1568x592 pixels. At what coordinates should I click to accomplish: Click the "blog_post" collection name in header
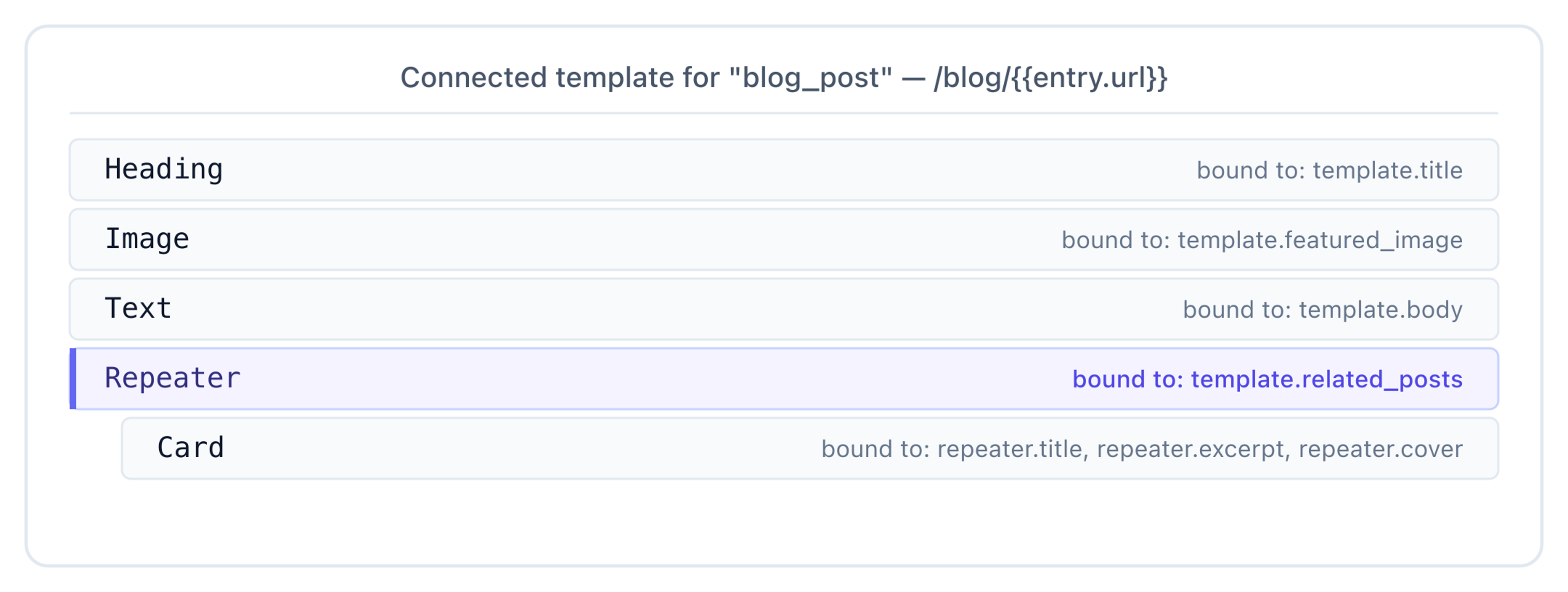click(x=810, y=78)
